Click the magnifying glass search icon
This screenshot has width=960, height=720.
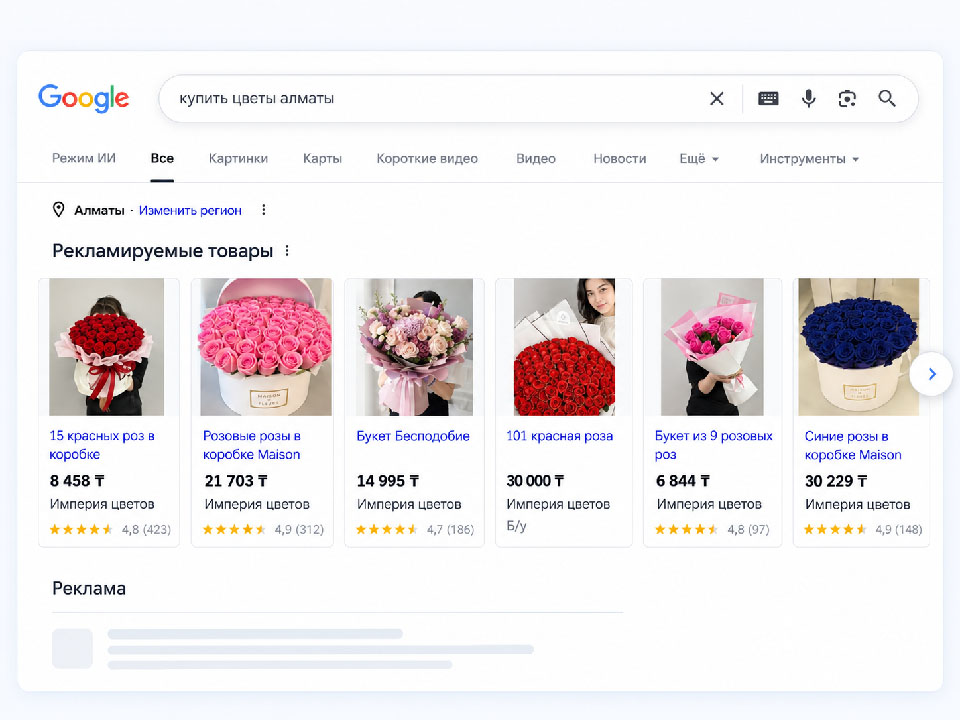point(887,99)
